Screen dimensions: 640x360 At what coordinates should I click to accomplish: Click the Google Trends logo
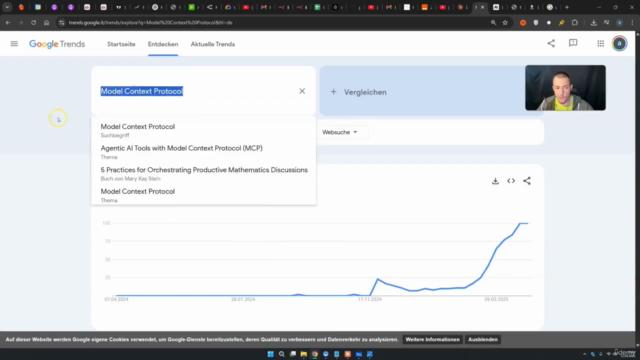[57, 44]
